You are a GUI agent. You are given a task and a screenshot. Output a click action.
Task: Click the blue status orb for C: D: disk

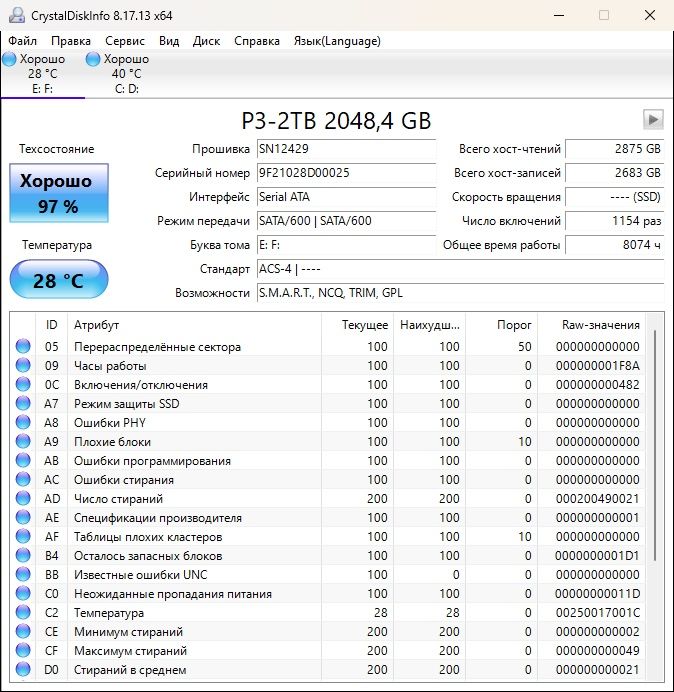tap(93, 59)
